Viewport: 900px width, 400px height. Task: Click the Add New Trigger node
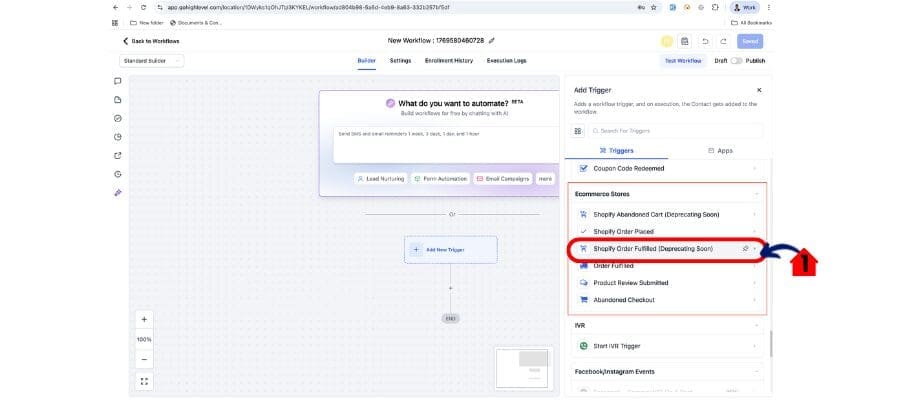[451, 250]
